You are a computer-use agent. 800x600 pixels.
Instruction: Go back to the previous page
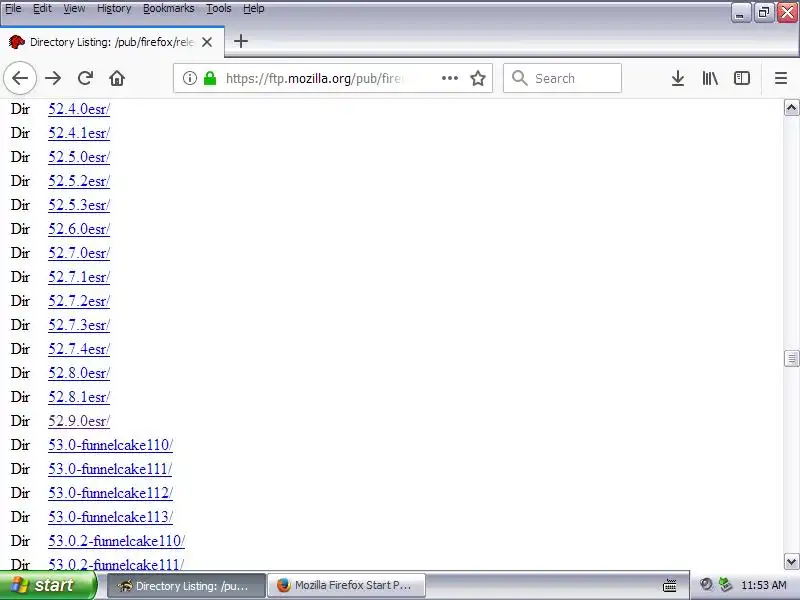20,78
